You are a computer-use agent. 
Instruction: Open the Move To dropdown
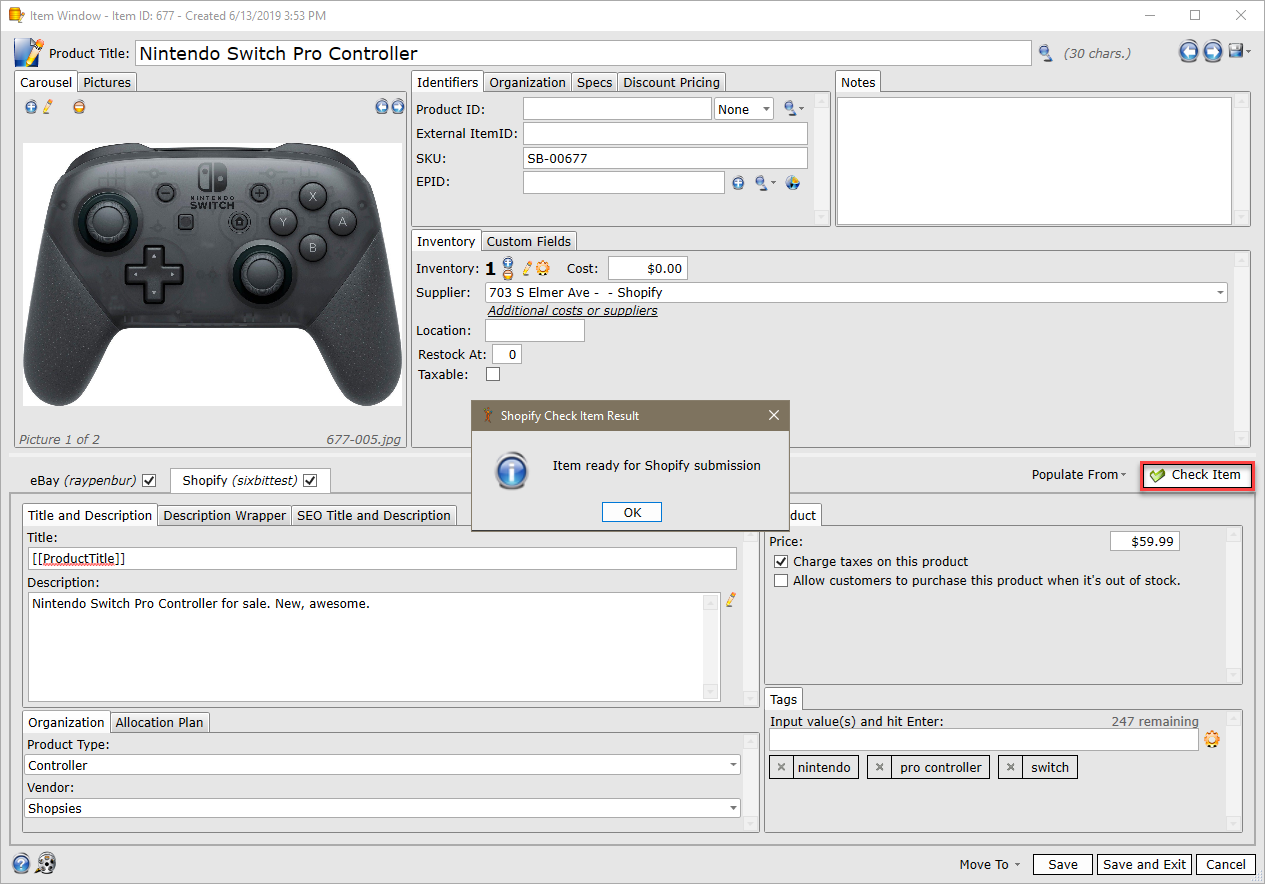point(990,865)
